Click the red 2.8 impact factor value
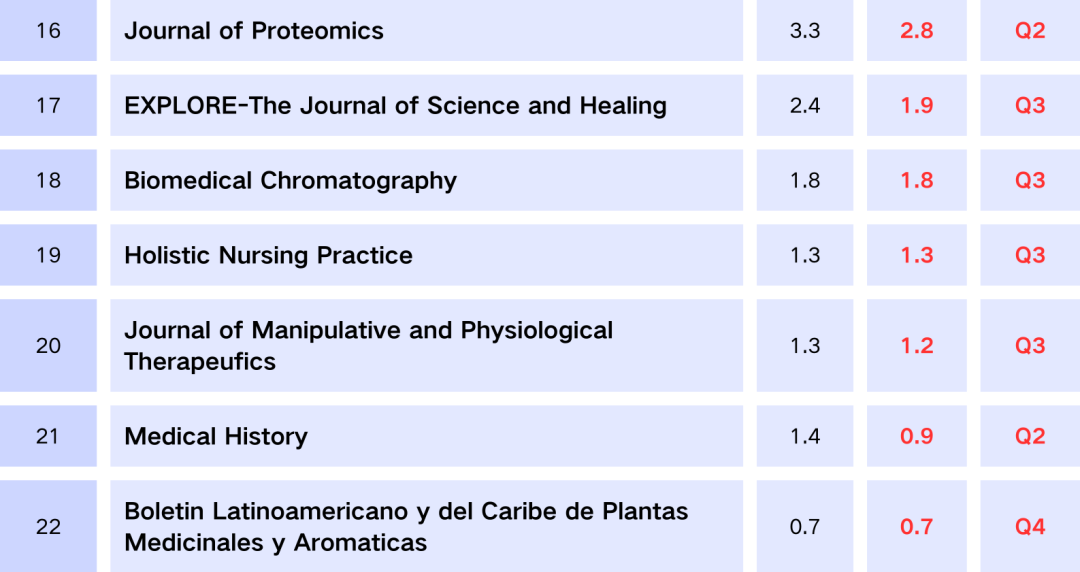Screen dimensions: 1080x572 click(916, 30)
